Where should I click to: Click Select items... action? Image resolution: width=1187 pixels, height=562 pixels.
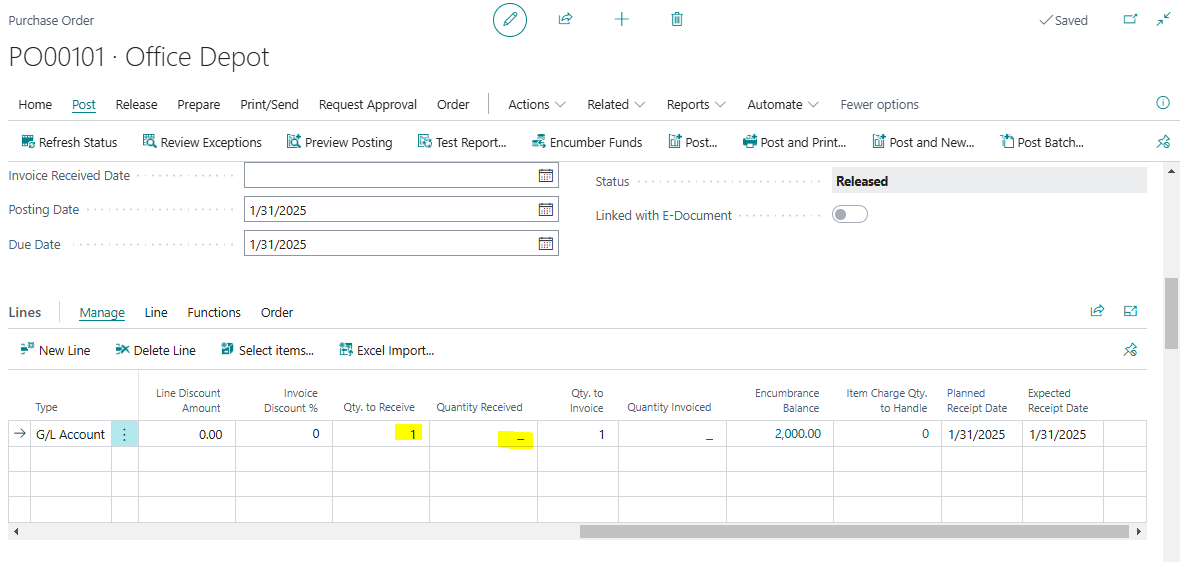(x=267, y=350)
